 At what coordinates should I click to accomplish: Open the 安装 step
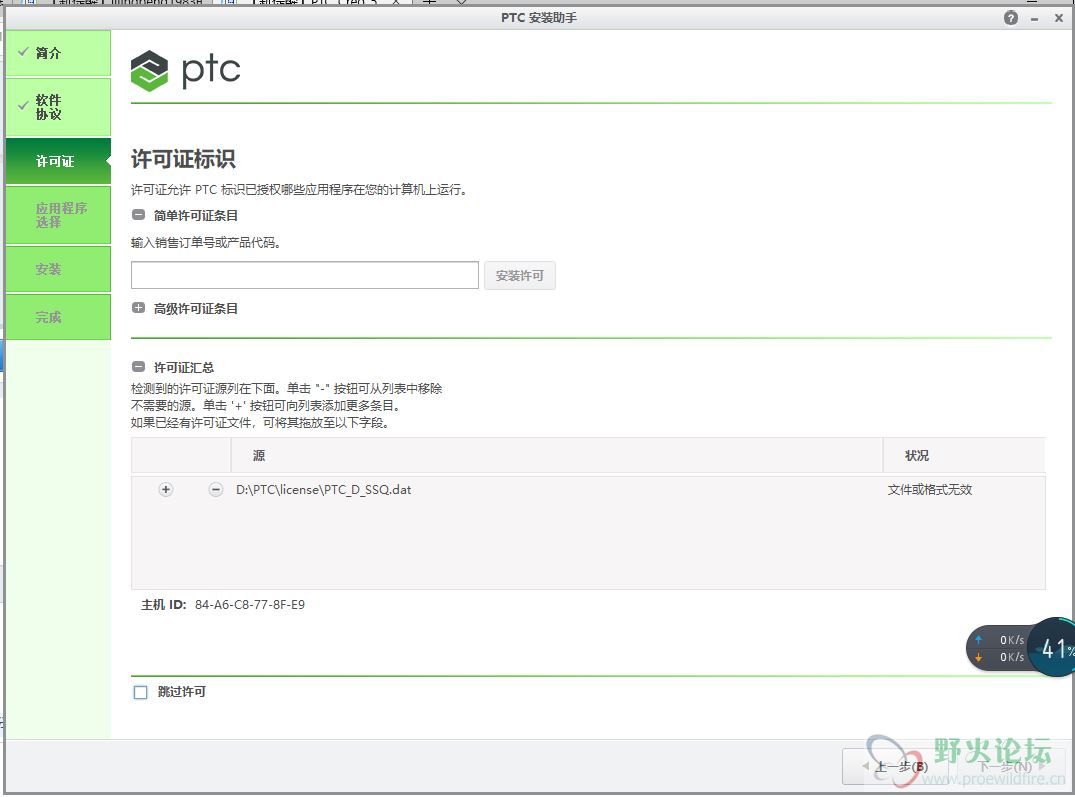(x=58, y=269)
